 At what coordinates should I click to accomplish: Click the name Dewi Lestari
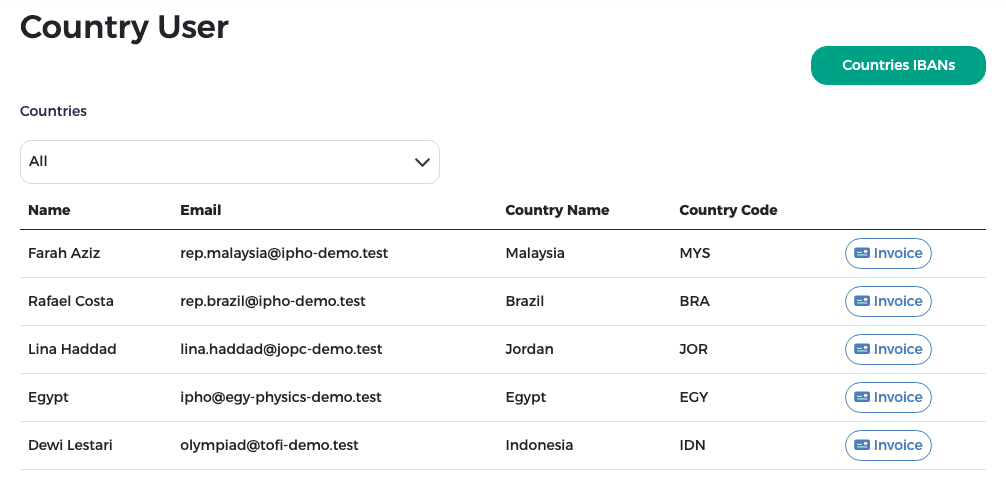pos(71,445)
